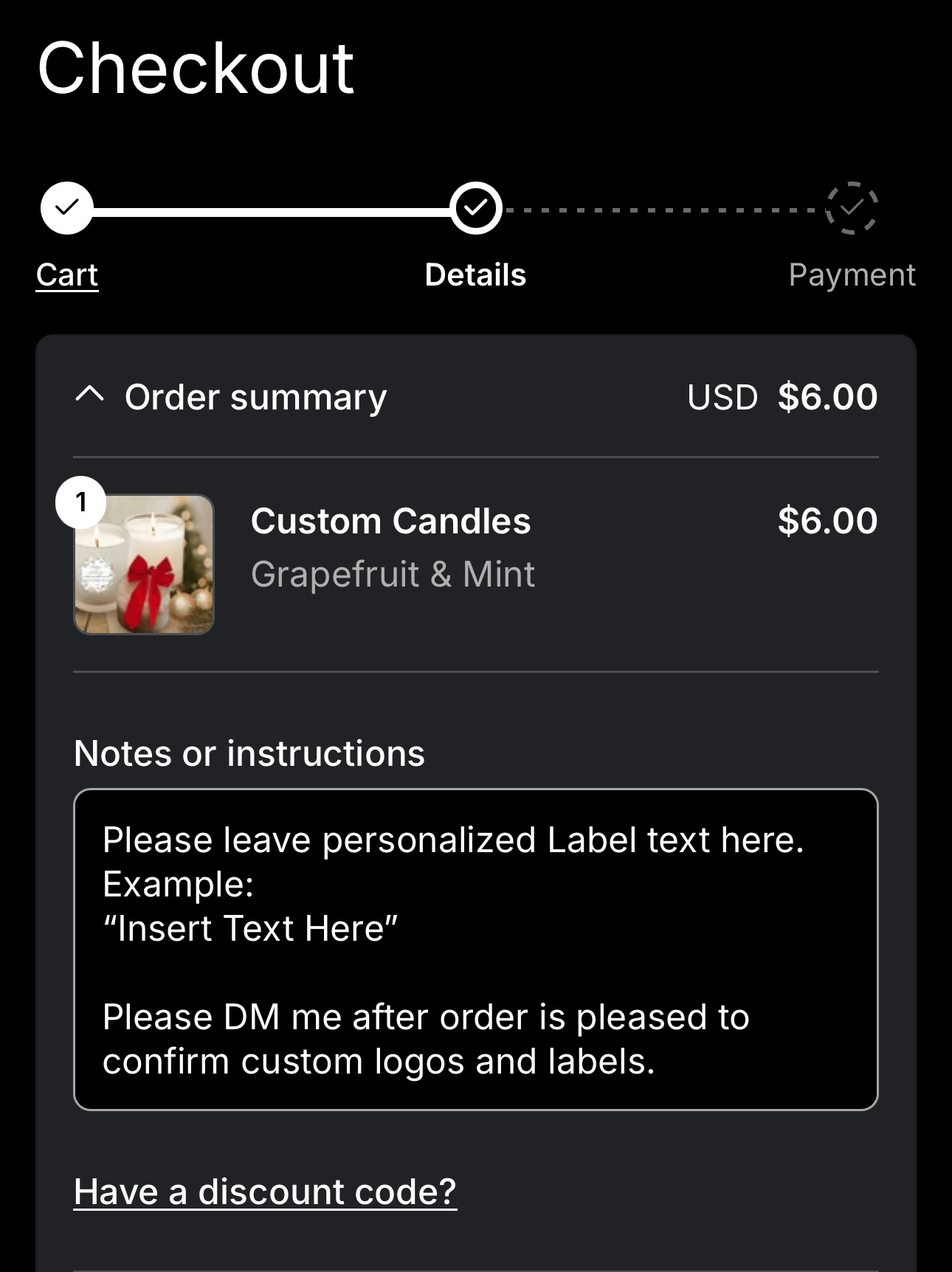
Task: Click the Order summary heading text
Action: point(255,398)
